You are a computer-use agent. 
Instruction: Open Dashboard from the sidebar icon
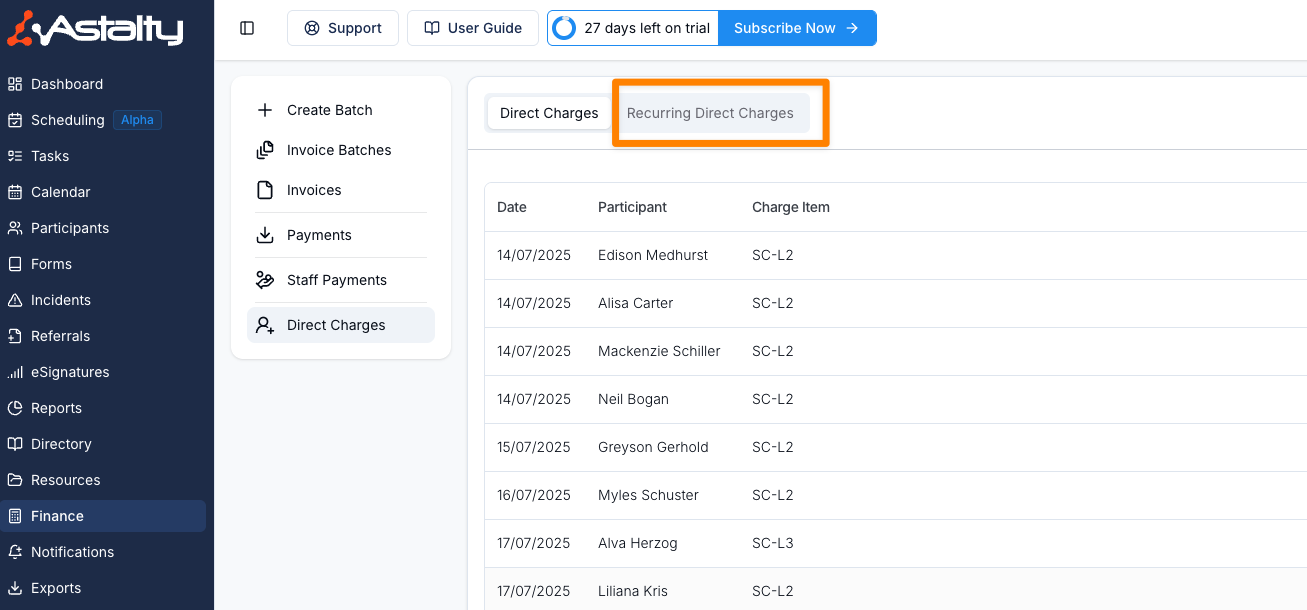15,84
